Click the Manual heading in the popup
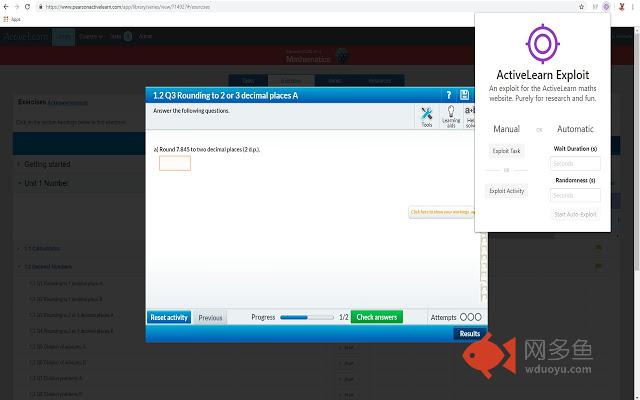The width and height of the screenshot is (640, 400). point(507,129)
